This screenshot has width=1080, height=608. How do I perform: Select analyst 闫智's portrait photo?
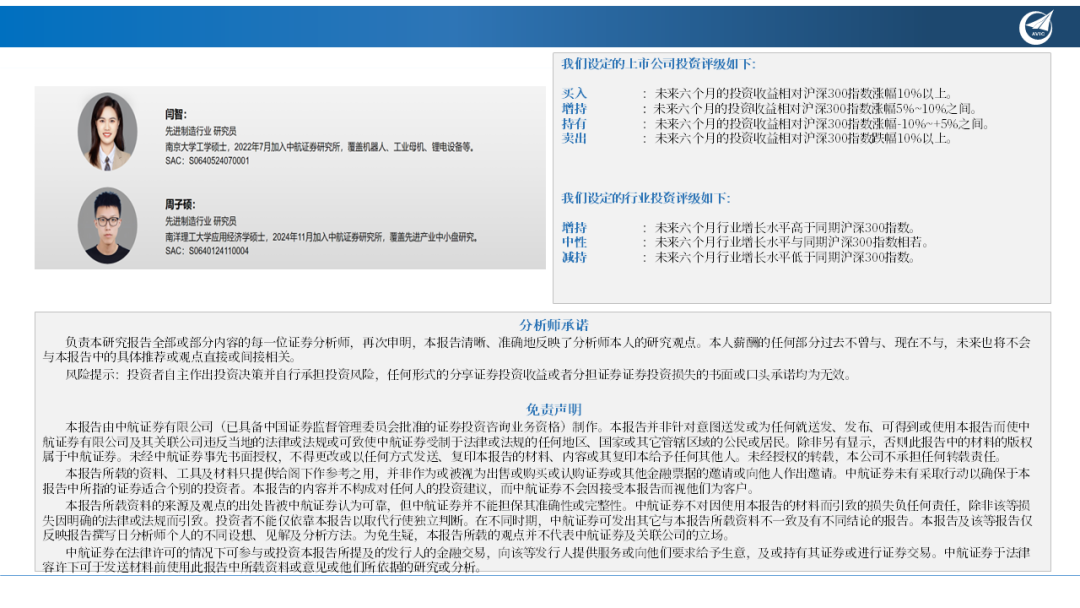tap(107, 132)
